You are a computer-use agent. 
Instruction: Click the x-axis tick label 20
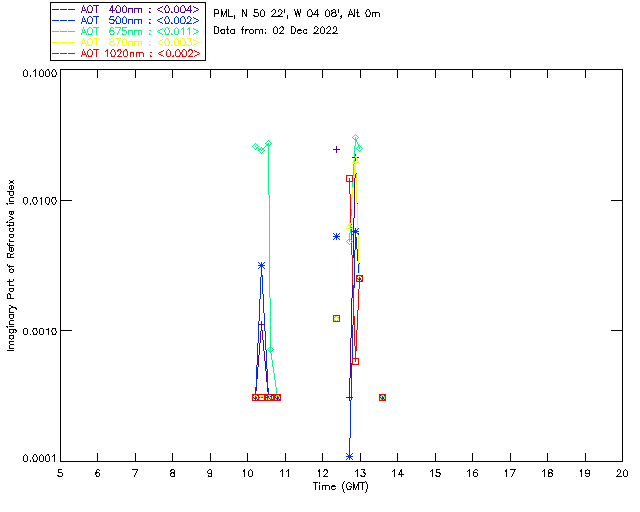(622, 473)
